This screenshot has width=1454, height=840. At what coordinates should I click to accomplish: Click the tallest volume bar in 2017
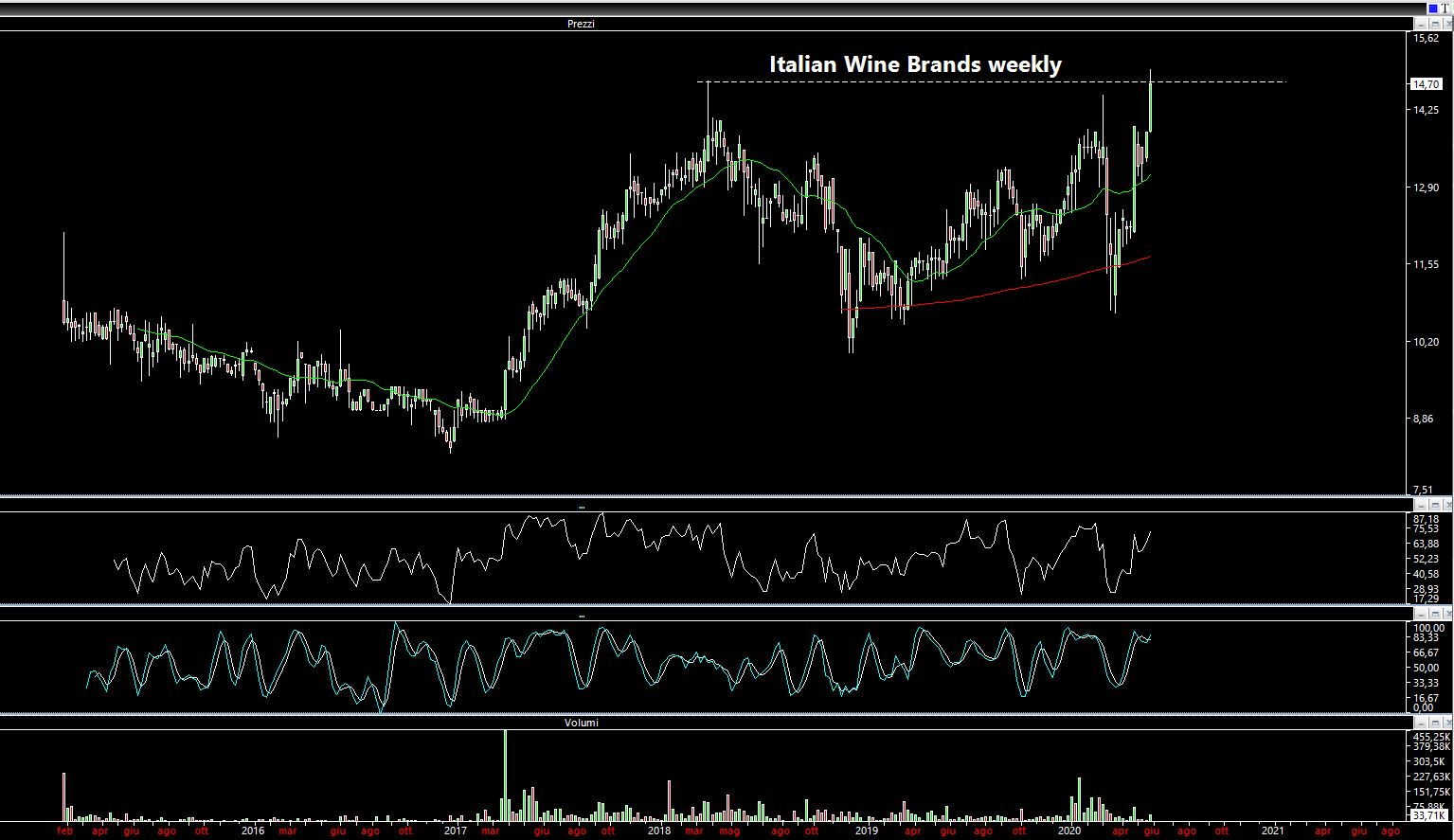click(x=505, y=776)
